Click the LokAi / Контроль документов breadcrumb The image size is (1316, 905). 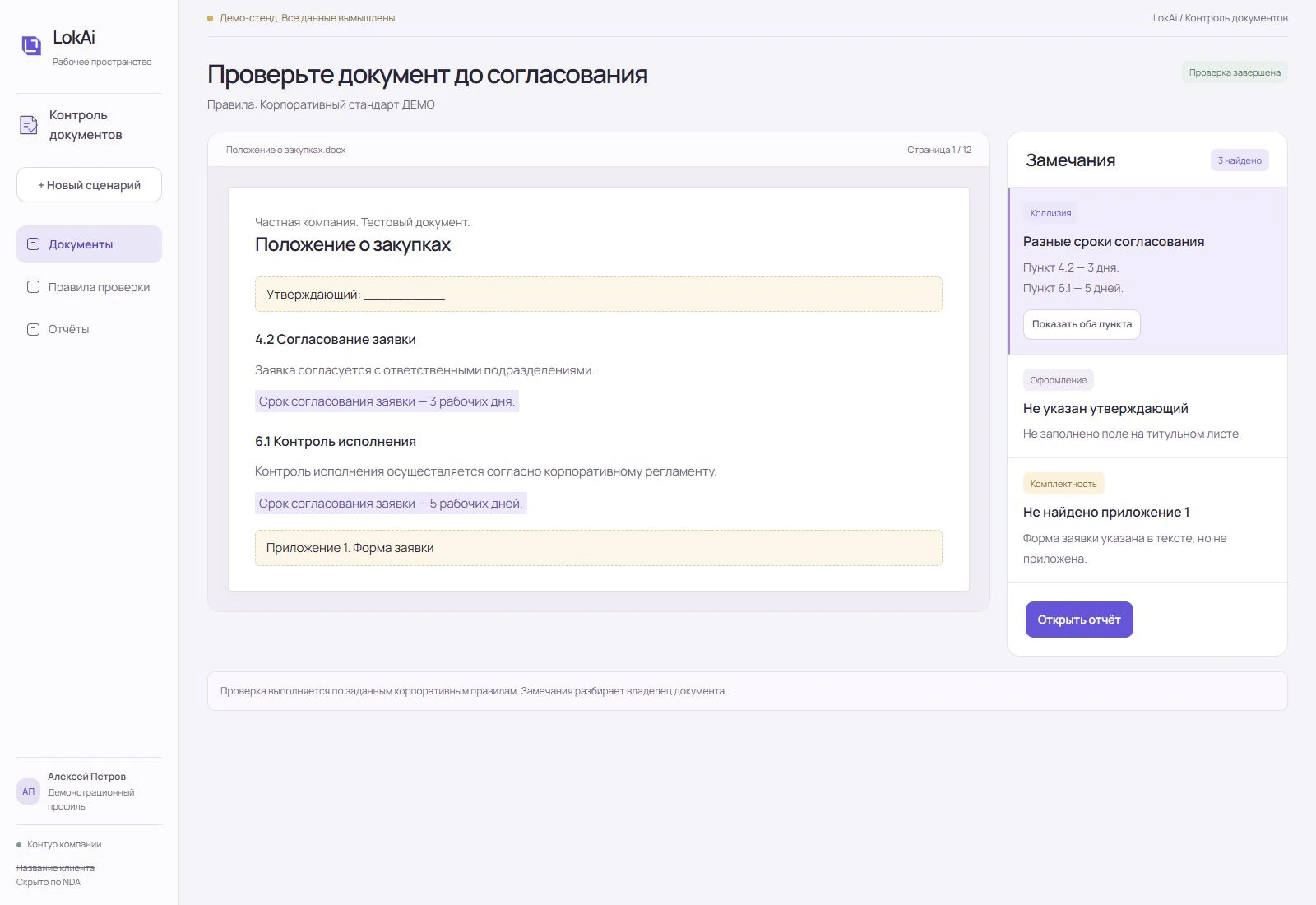[1221, 18]
